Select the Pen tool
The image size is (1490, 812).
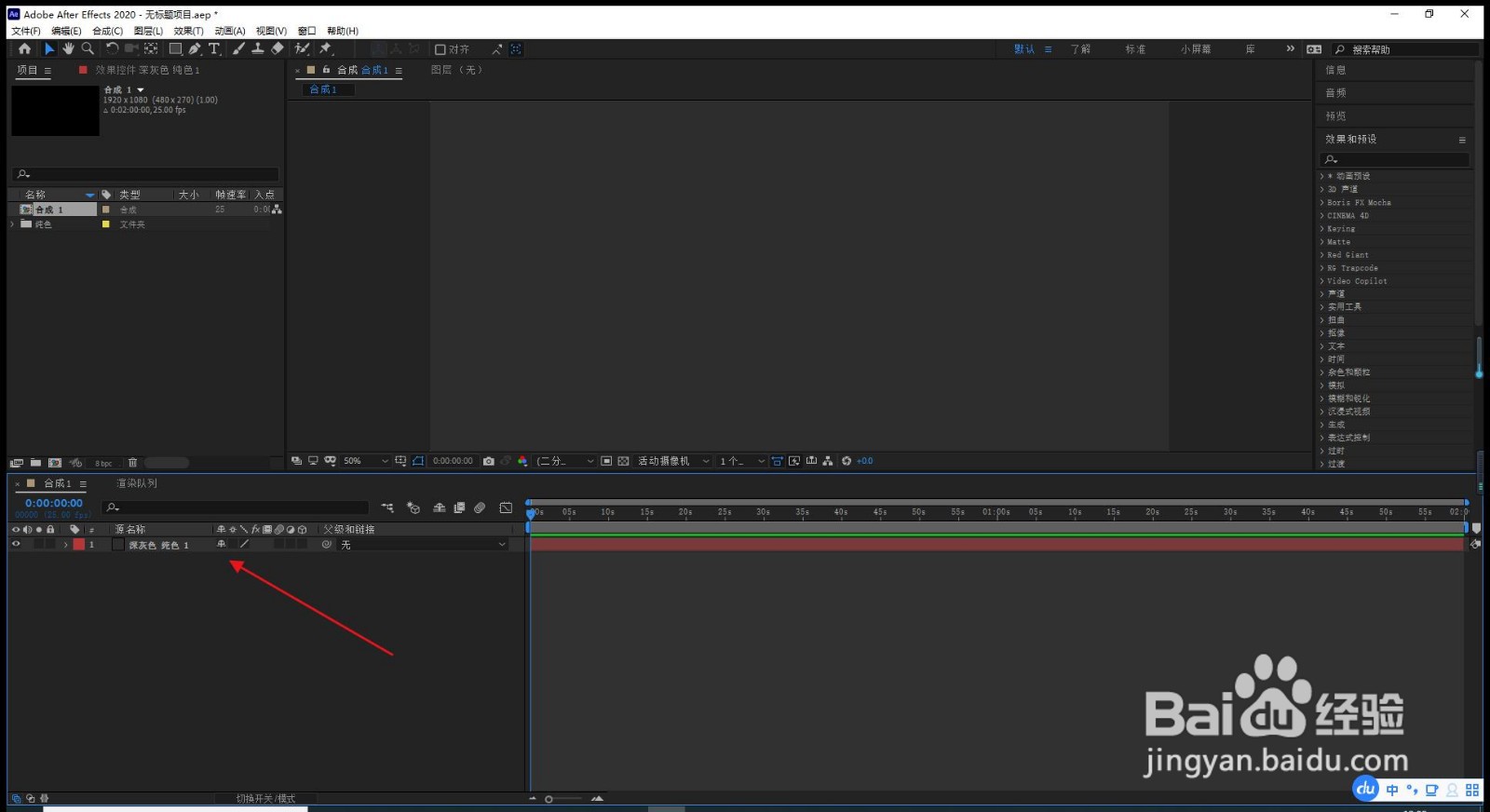point(195,49)
